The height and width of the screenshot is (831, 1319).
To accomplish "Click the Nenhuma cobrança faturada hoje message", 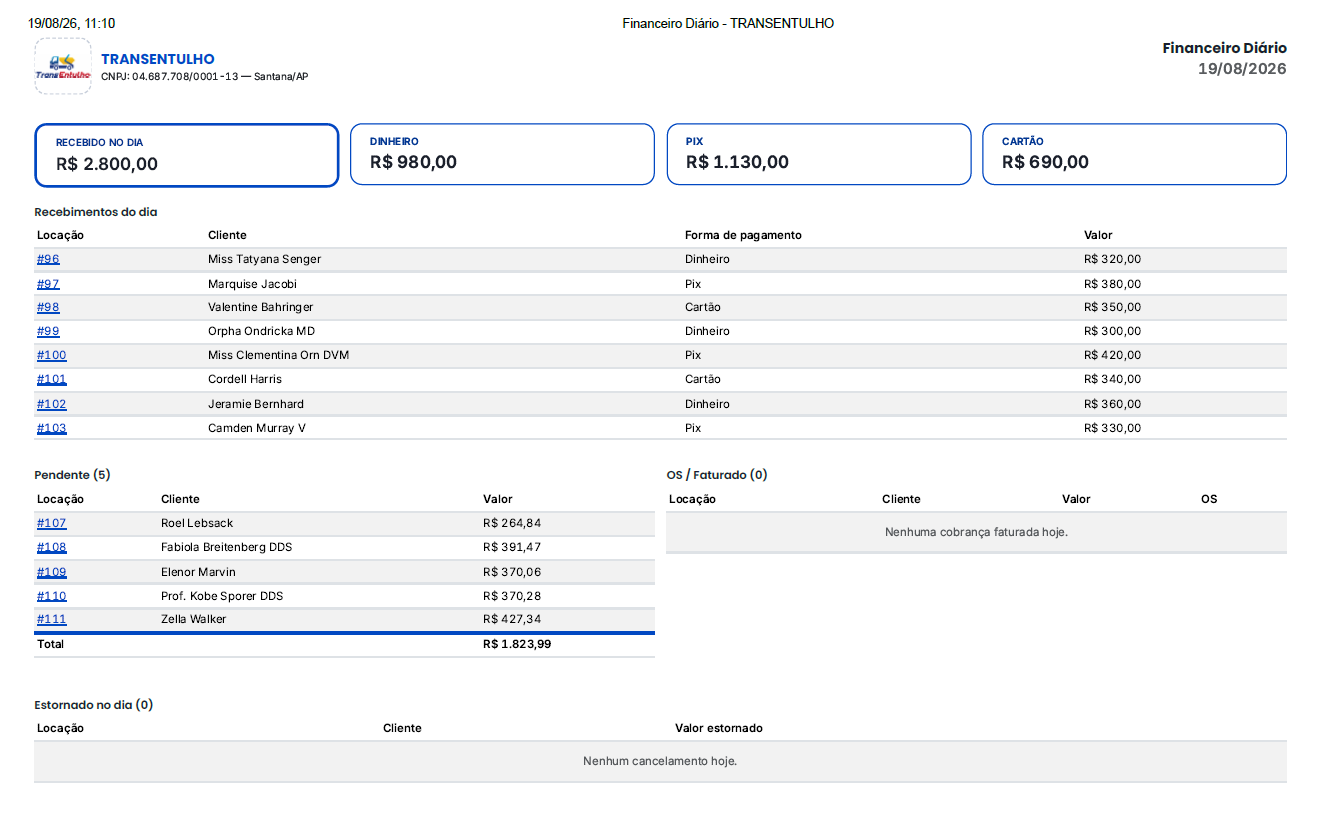I will (x=976, y=532).
